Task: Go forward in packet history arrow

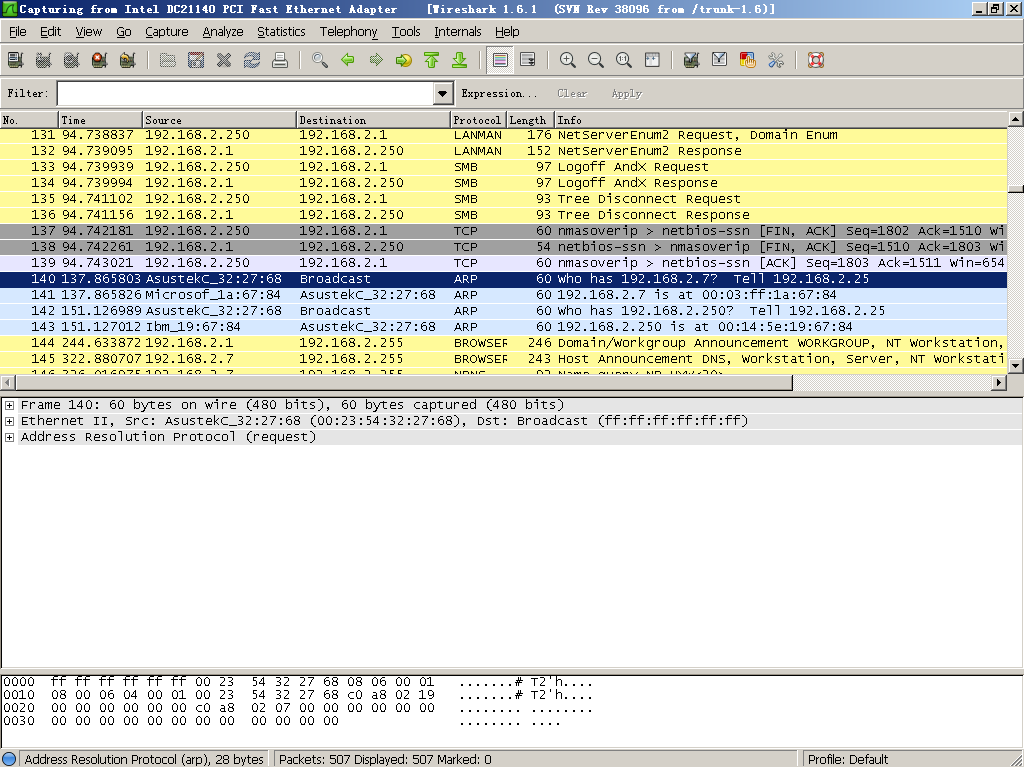Action: point(376,61)
